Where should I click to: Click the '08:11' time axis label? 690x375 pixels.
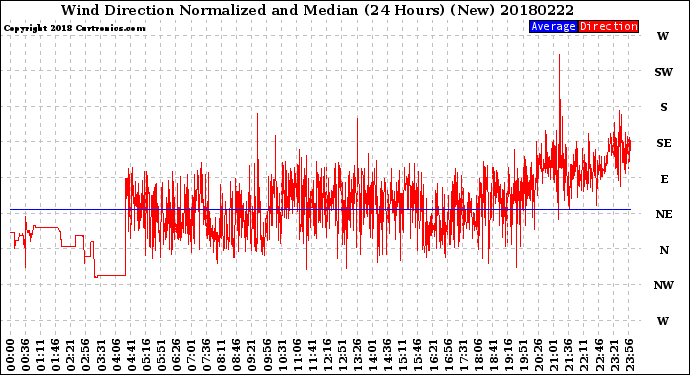click(x=222, y=355)
